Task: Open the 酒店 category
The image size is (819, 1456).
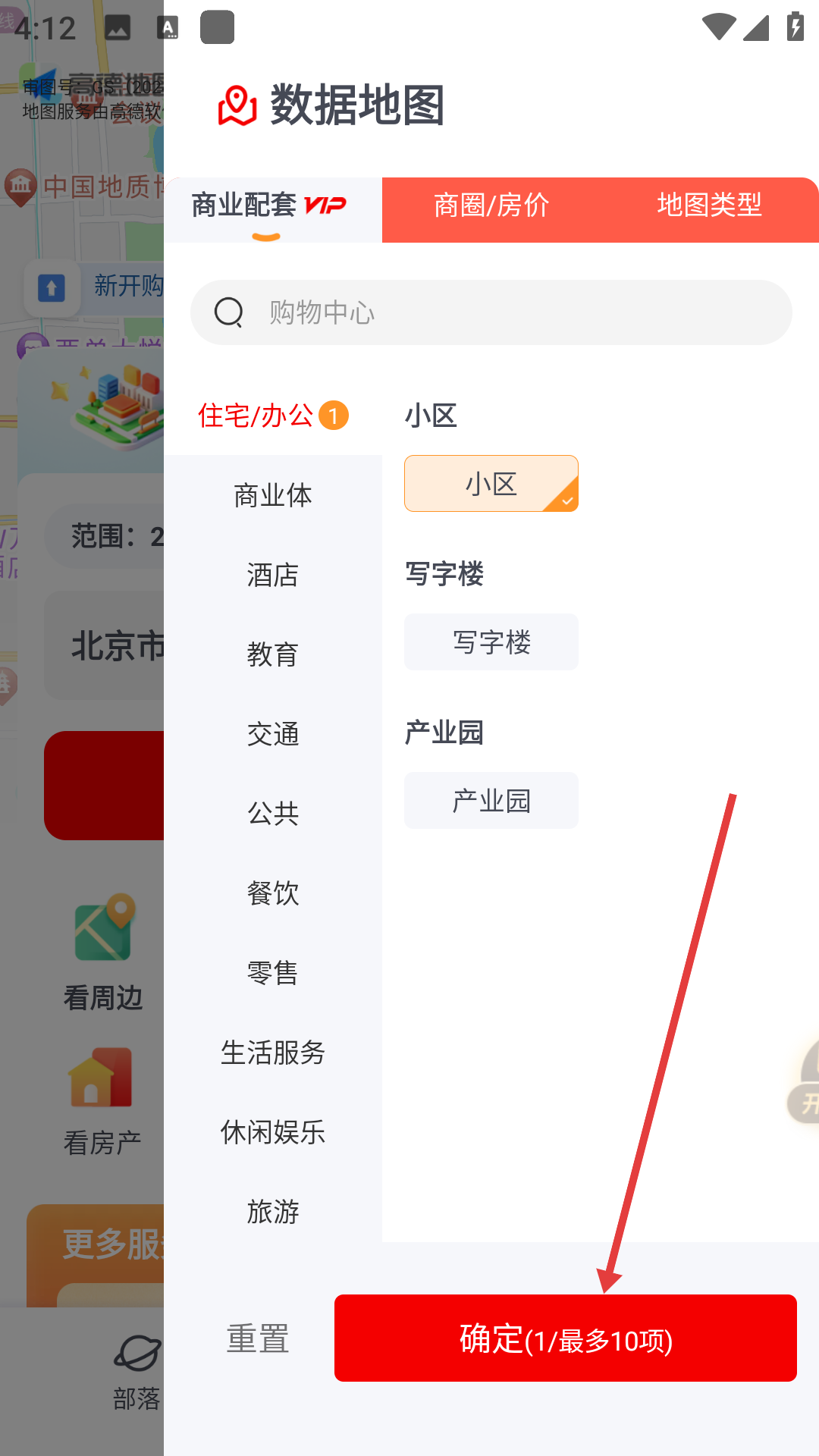Action: point(273,575)
